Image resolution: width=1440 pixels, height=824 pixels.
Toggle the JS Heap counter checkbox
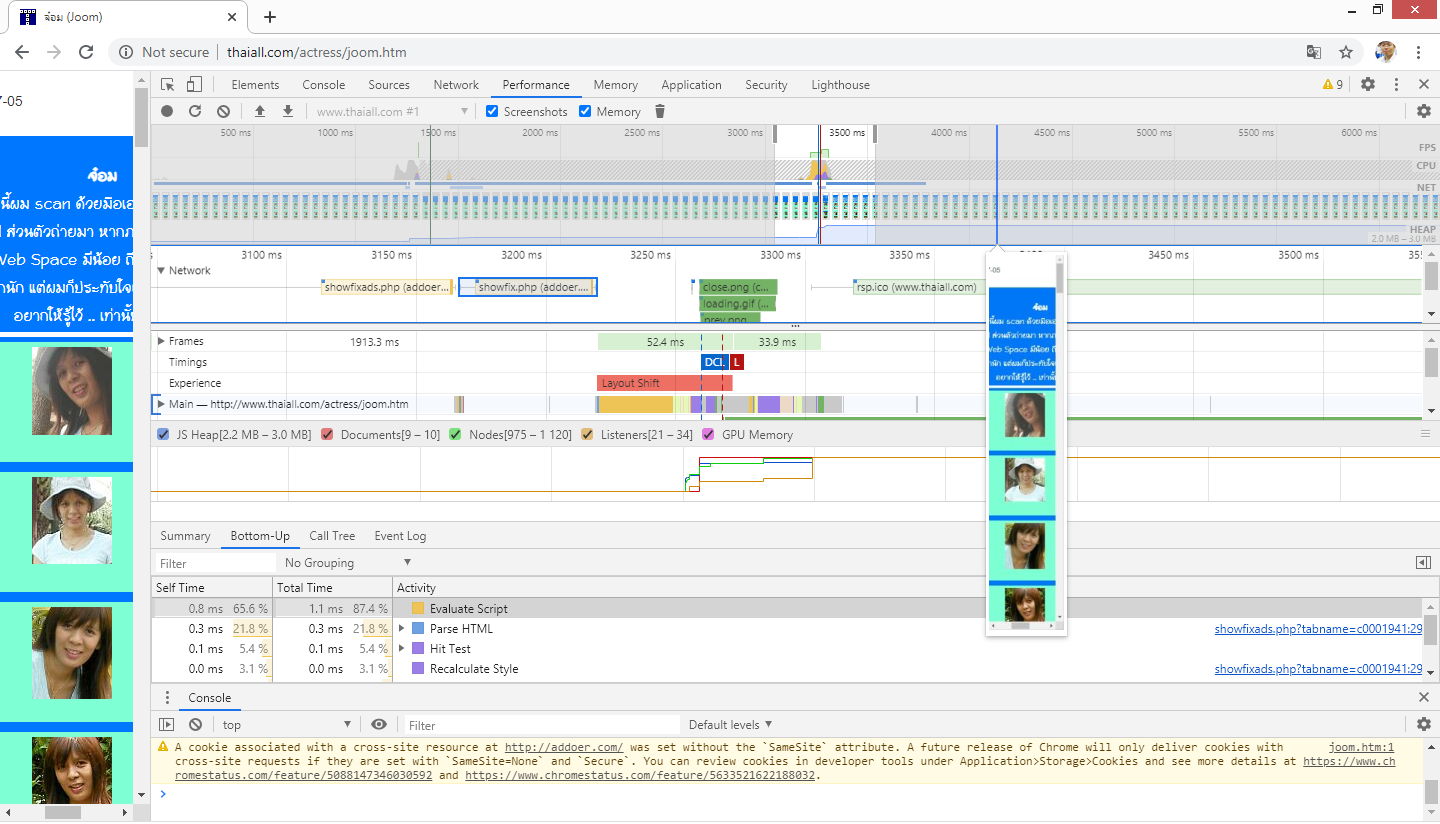[x=164, y=435]
